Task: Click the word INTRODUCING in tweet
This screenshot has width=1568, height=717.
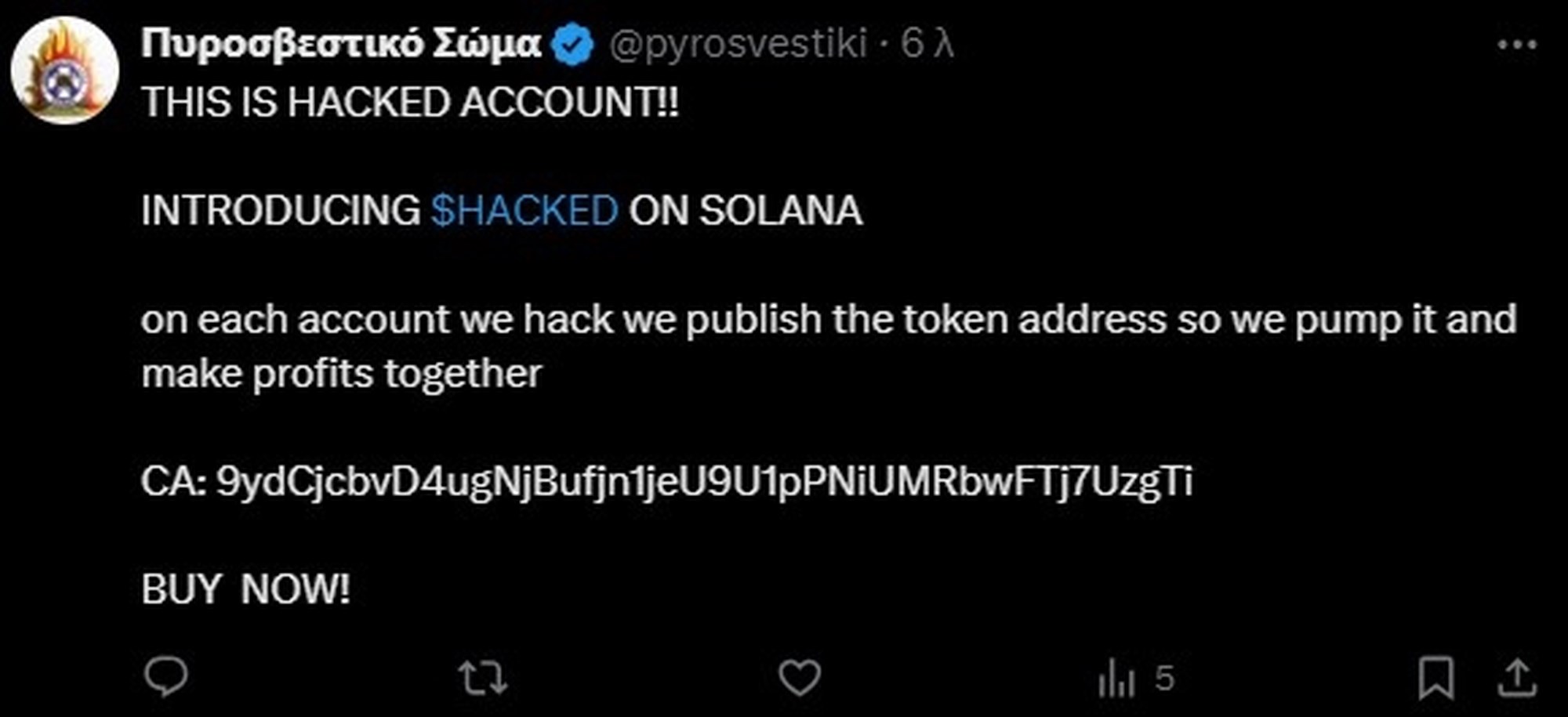Action: click(x=281, y=210)
